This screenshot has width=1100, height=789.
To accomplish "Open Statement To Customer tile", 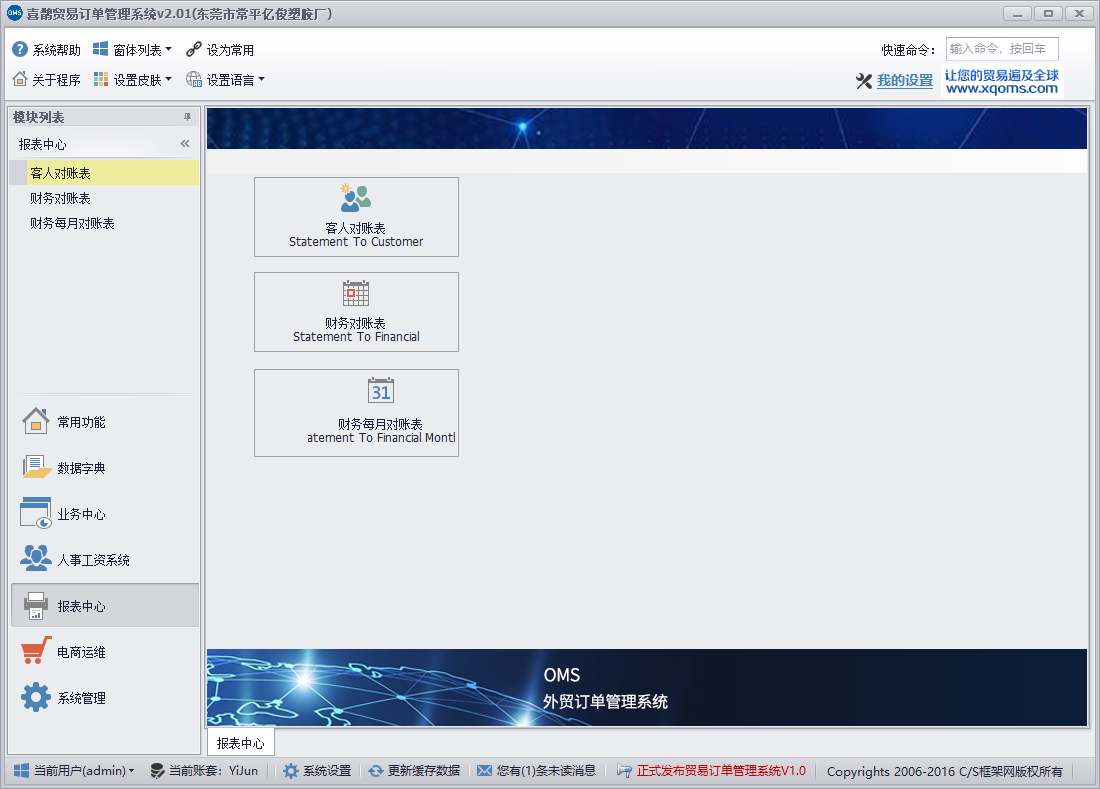I will pos(356,217).
